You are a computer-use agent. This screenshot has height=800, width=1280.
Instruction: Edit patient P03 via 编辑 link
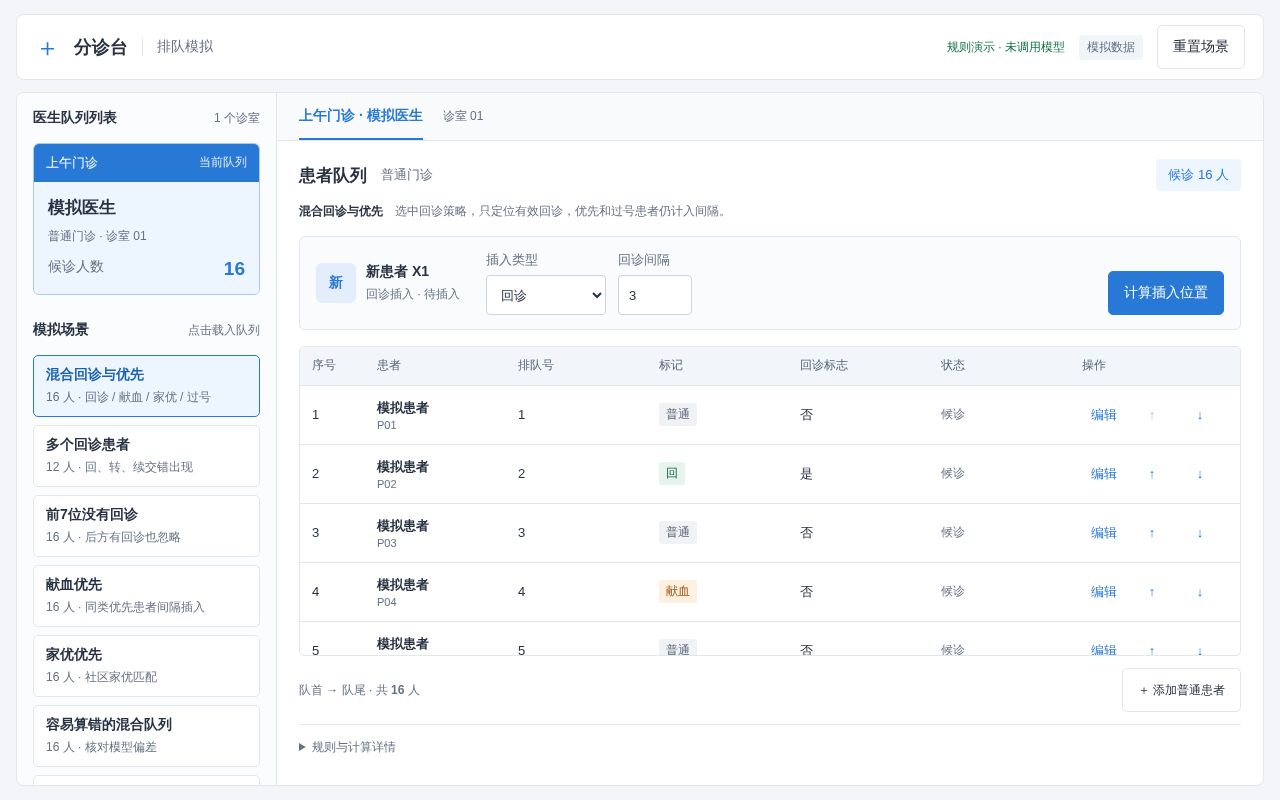coord(1104,533)
